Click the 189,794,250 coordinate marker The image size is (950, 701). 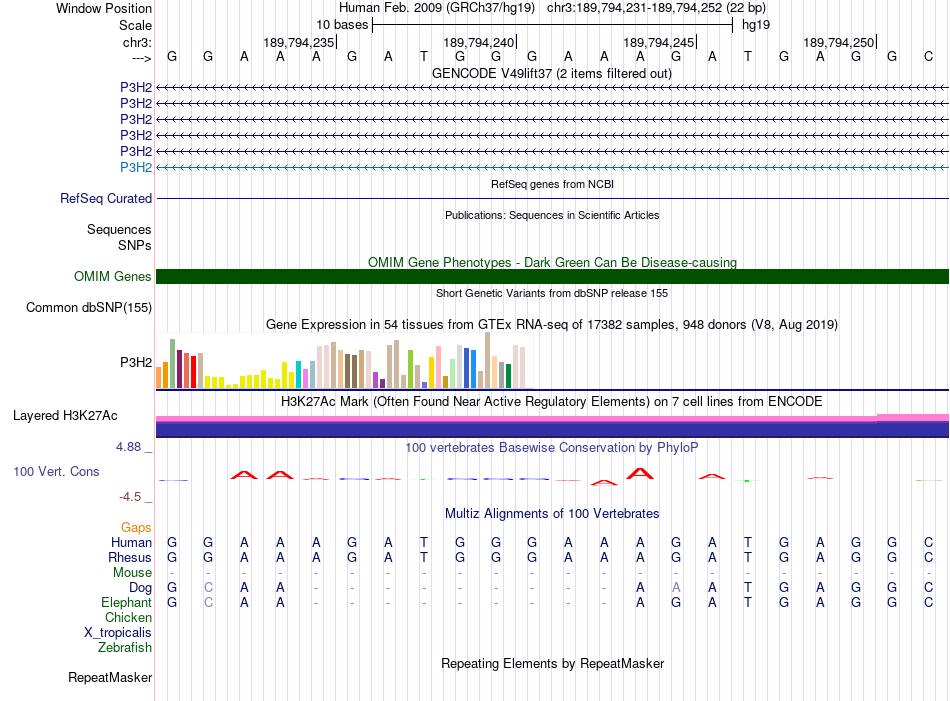tap(839, 42)
